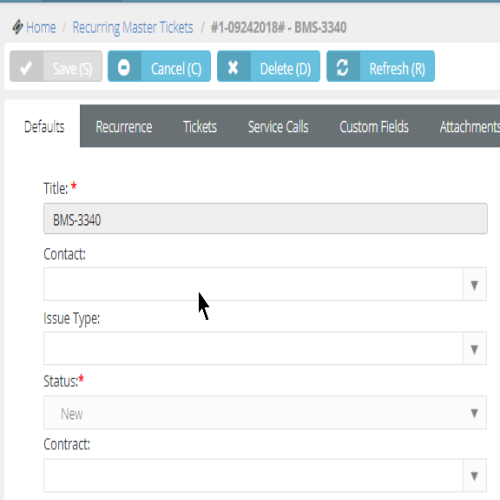This screenshot has width=500, height=500.
Task: Click the minus-circle icon on Cancel
Action: [x=124, y=68]
